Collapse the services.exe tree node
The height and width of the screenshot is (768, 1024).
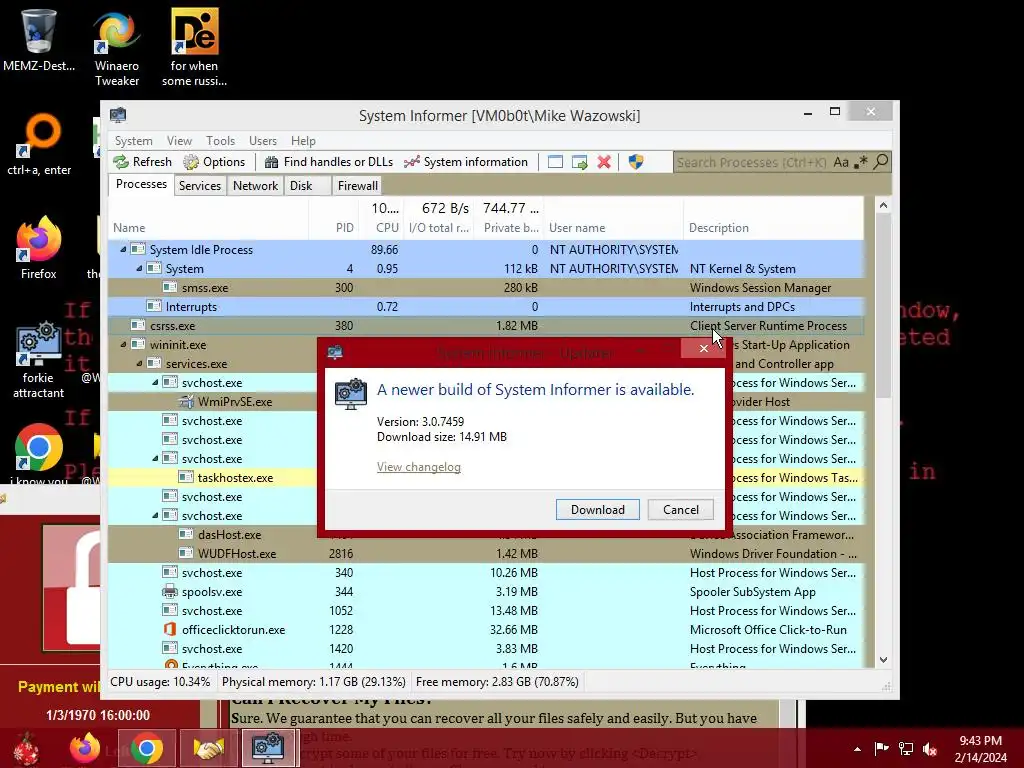[139, 364]
